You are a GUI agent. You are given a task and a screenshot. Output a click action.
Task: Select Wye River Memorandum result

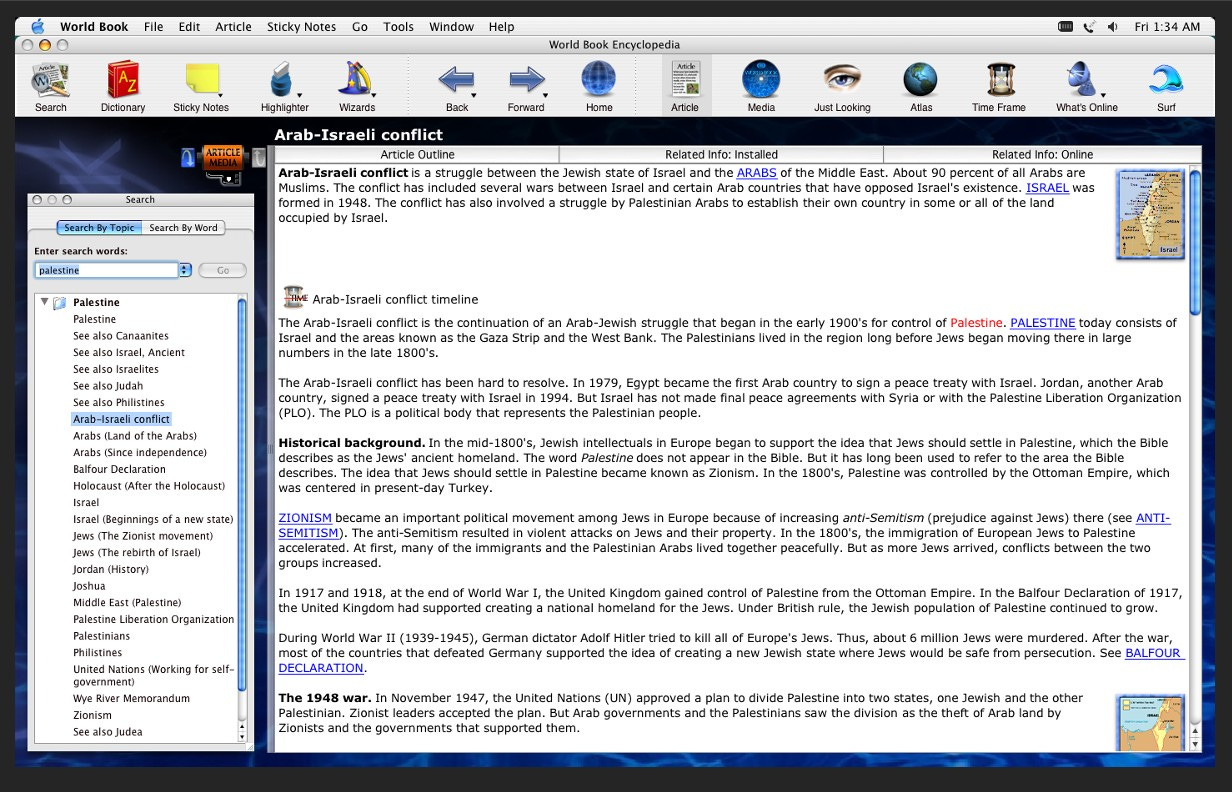tap(131, 698)
